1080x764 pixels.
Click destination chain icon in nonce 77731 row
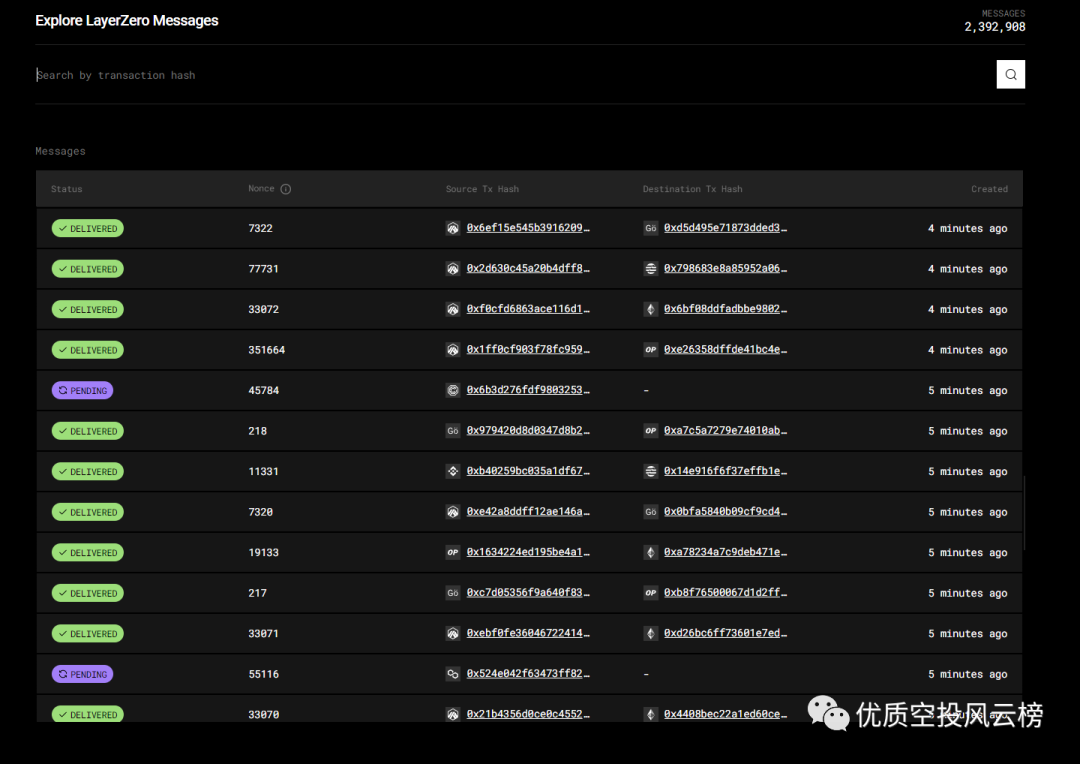pyautogui.click(x=650, y=269)
